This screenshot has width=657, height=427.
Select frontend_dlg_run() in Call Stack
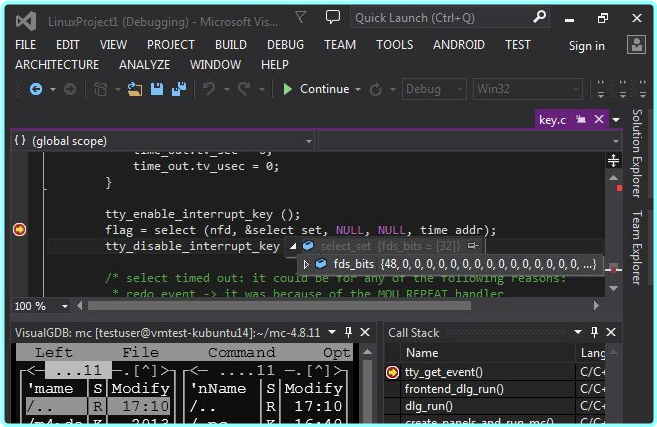click(454, 389)
